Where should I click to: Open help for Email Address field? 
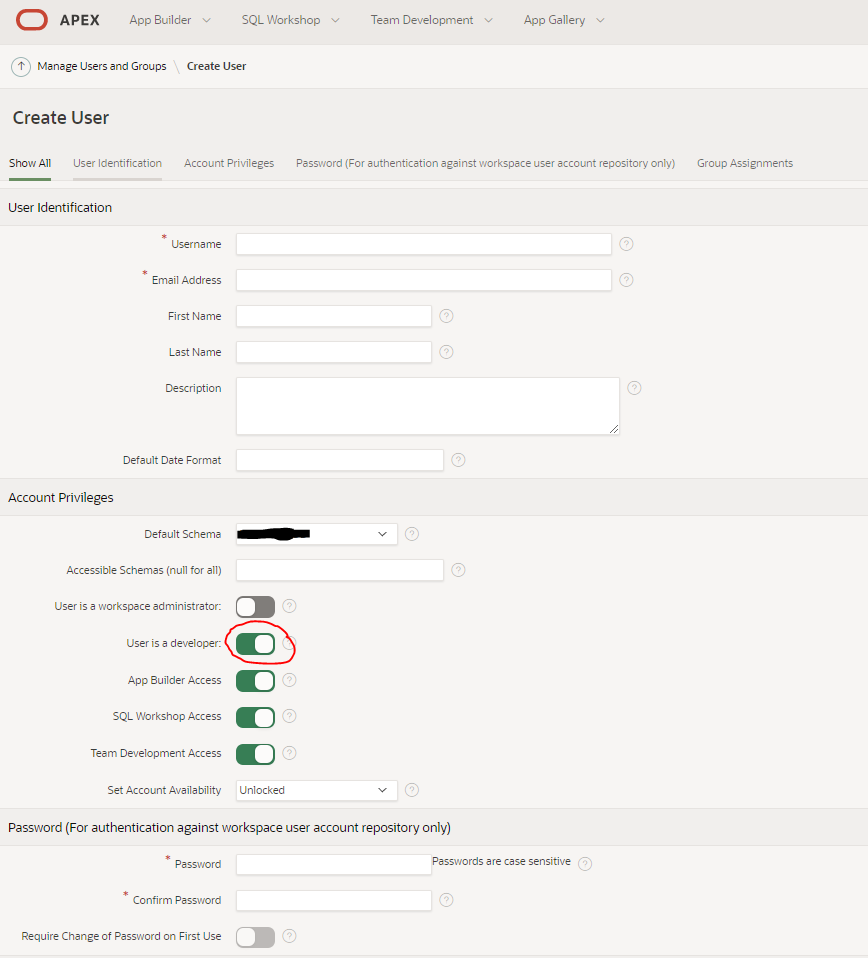(x=626, y=280)
